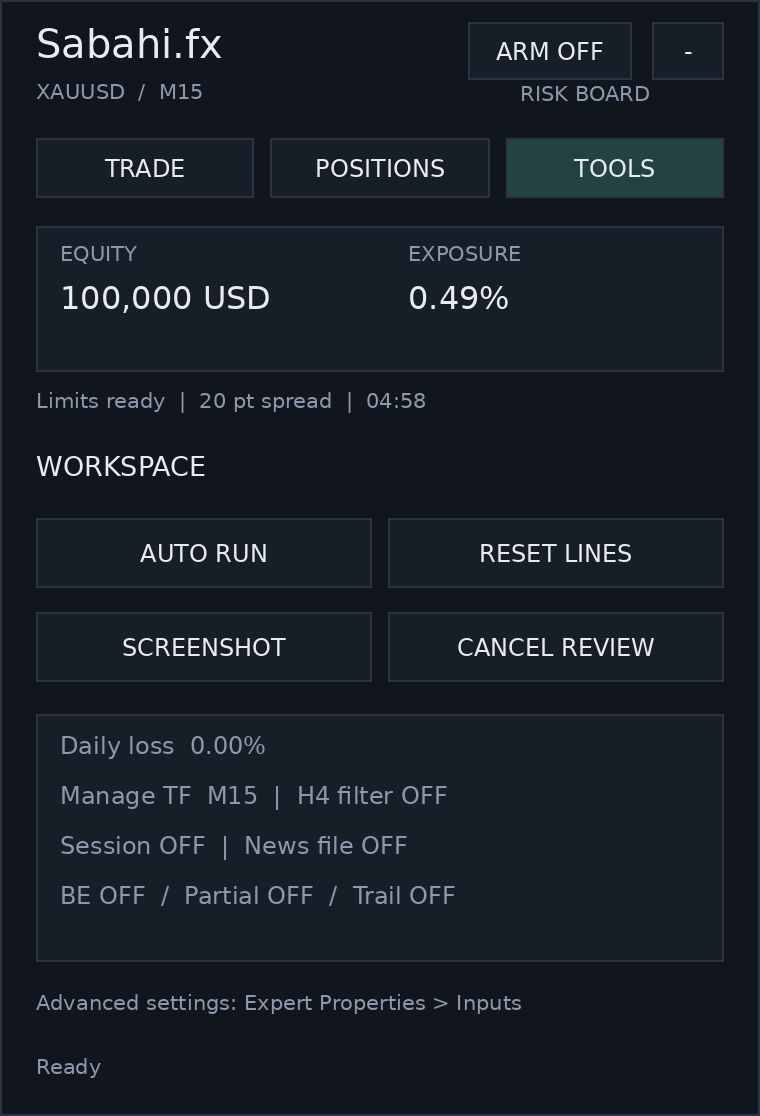Click the Sabahi.fx panel title
Viewport: 760px width, 1116px height.
click(x=129, y=44)
